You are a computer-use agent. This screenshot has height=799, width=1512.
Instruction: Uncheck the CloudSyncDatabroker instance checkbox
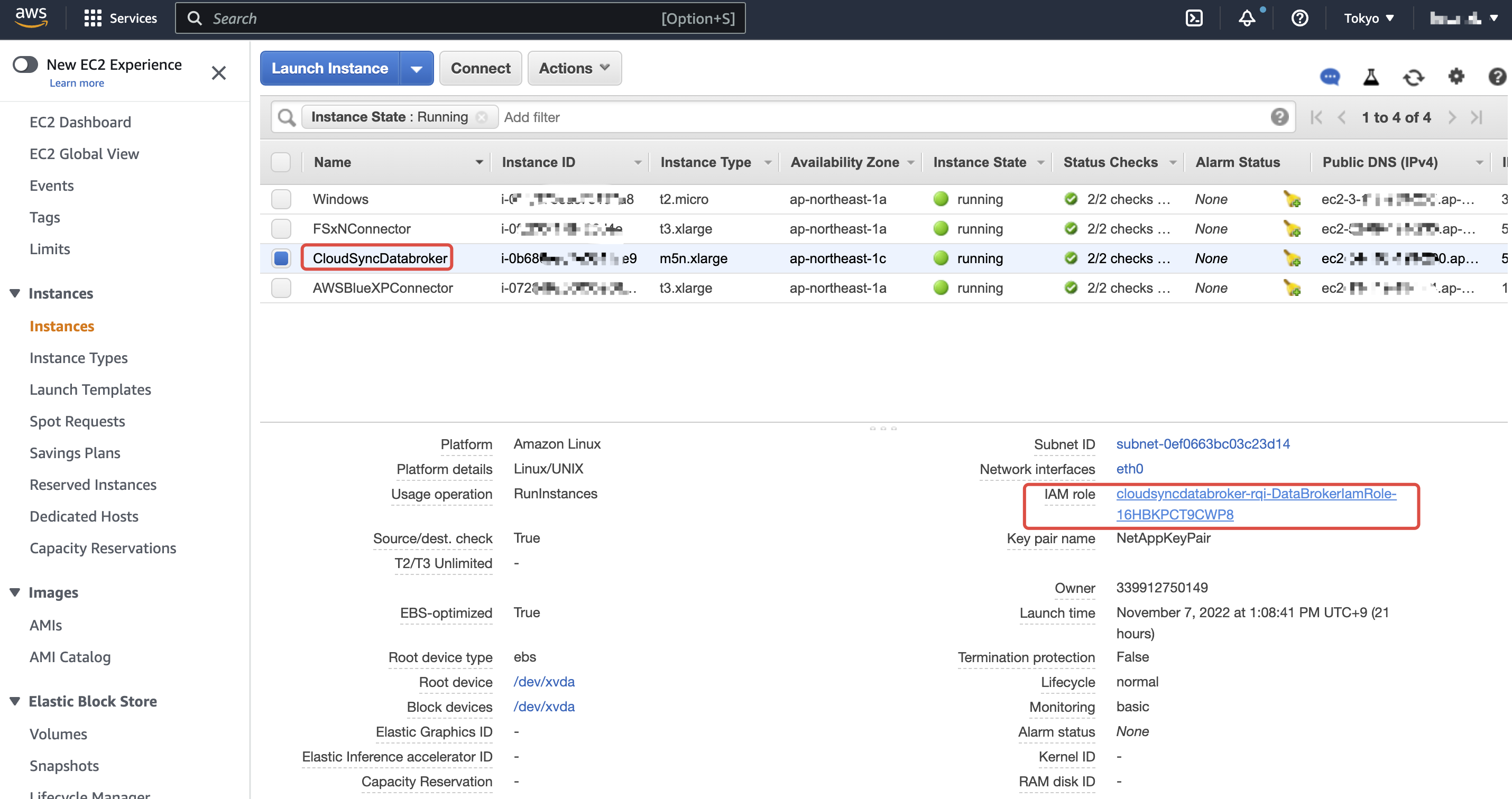pos(281,258)
